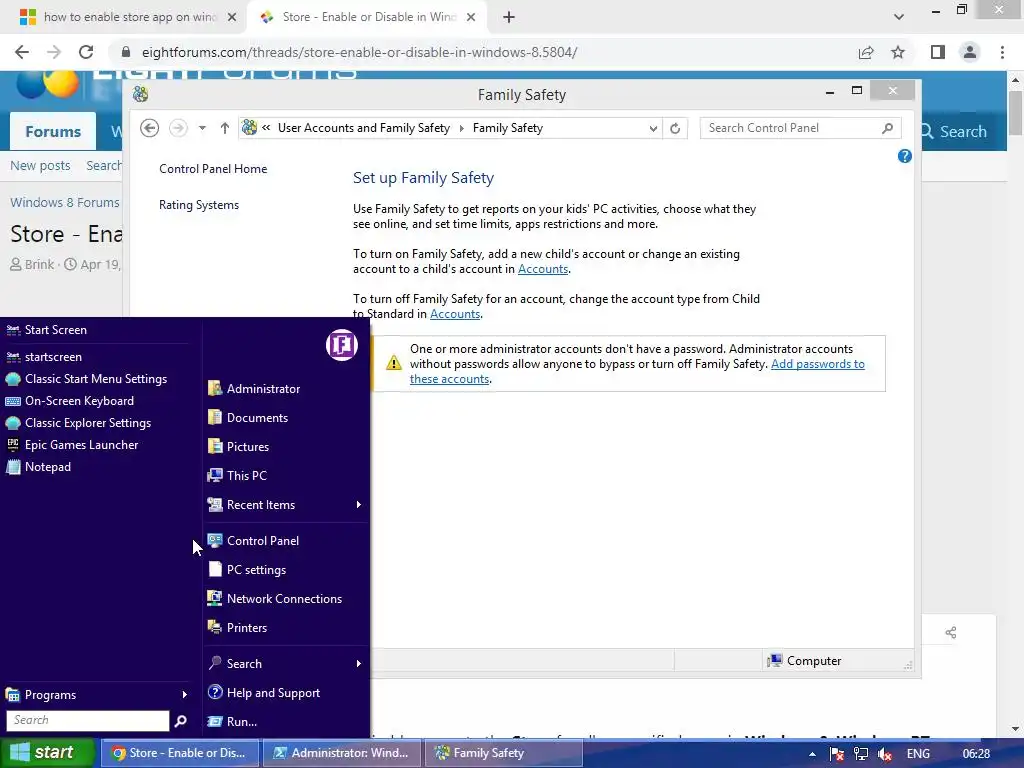
Task: Expand the Recent Items submenu arrow
Action: coord(359,505)
